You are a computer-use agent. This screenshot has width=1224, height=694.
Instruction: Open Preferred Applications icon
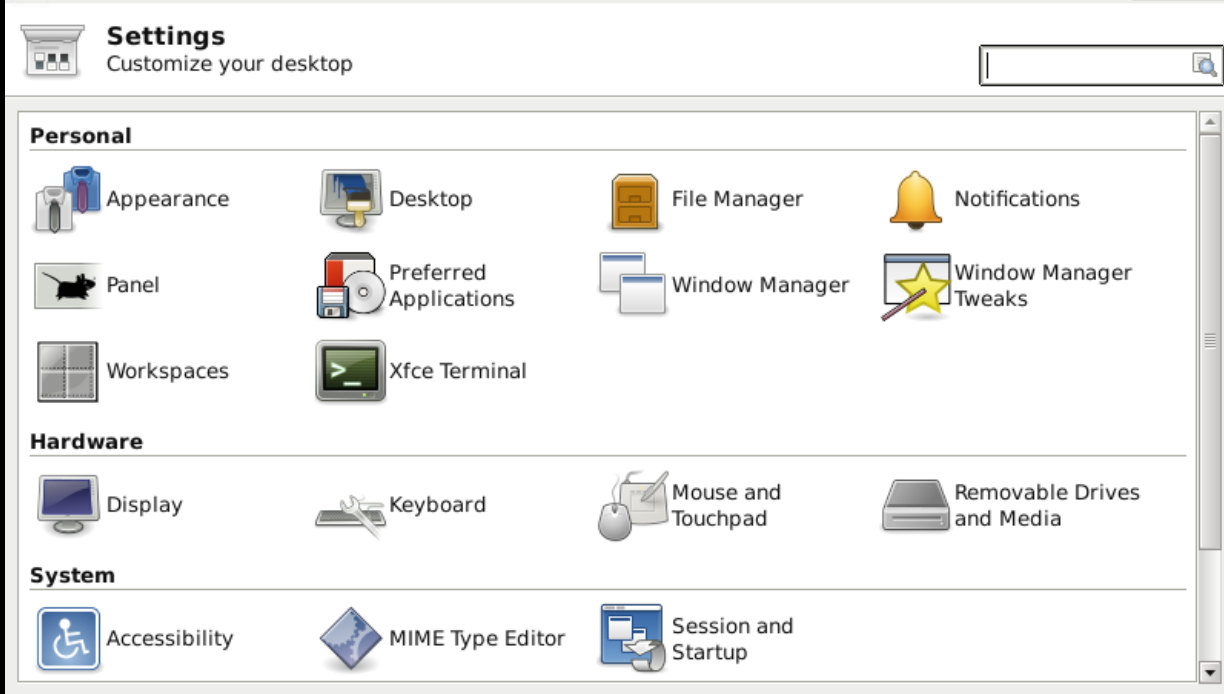click(x=350, y=286)
